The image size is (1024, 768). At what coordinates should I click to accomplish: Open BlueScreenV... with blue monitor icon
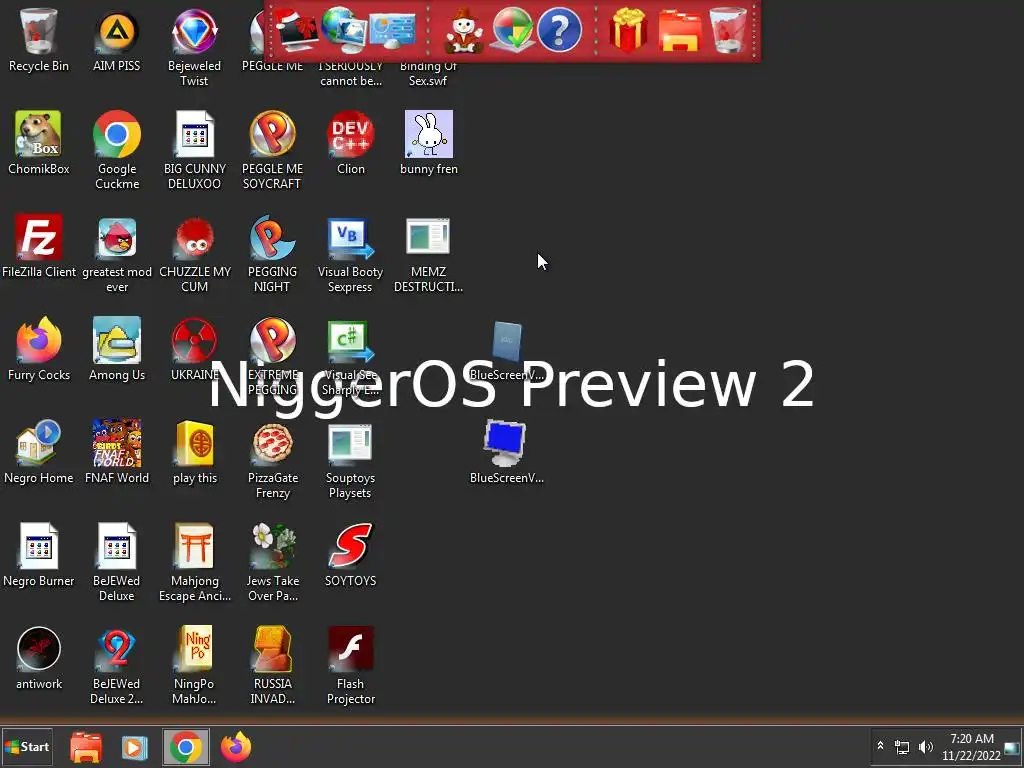coord(506,452)
